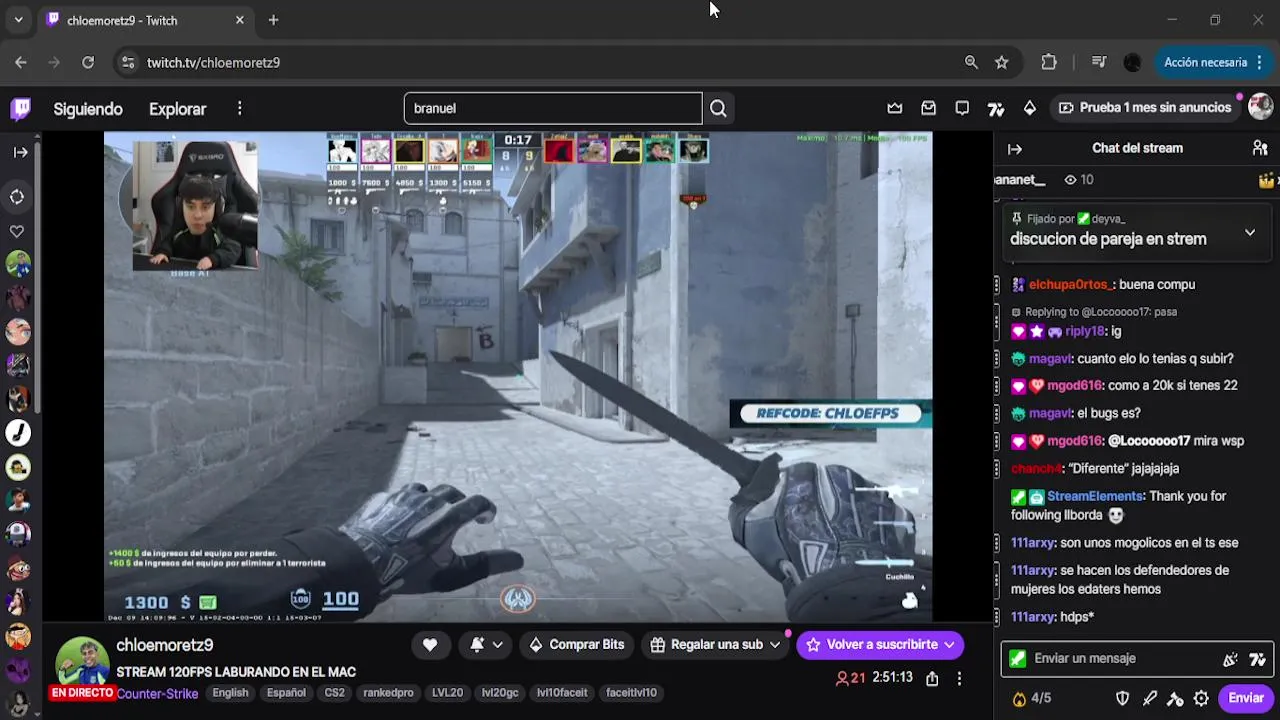Image resolution: width=1280 pixels, height=720 pixels.
Task: Expand the pinned message chevron
Action: point(1250,232)
